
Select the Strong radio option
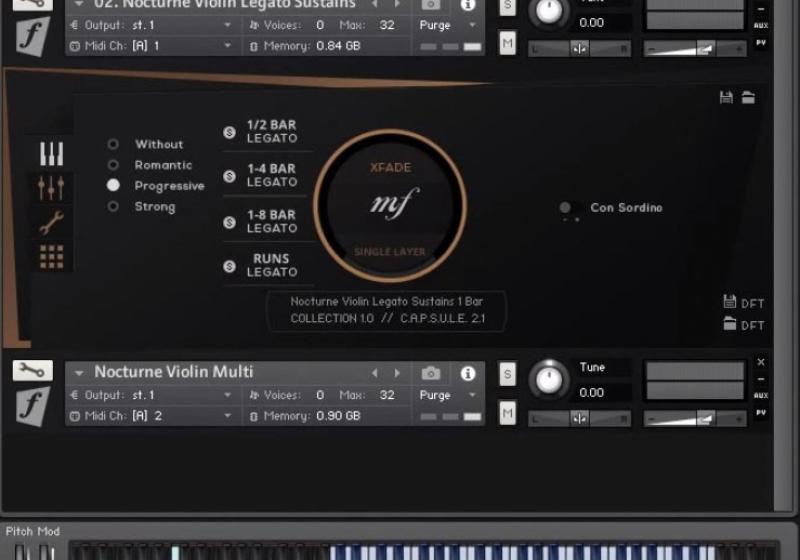tap(154, 207)
